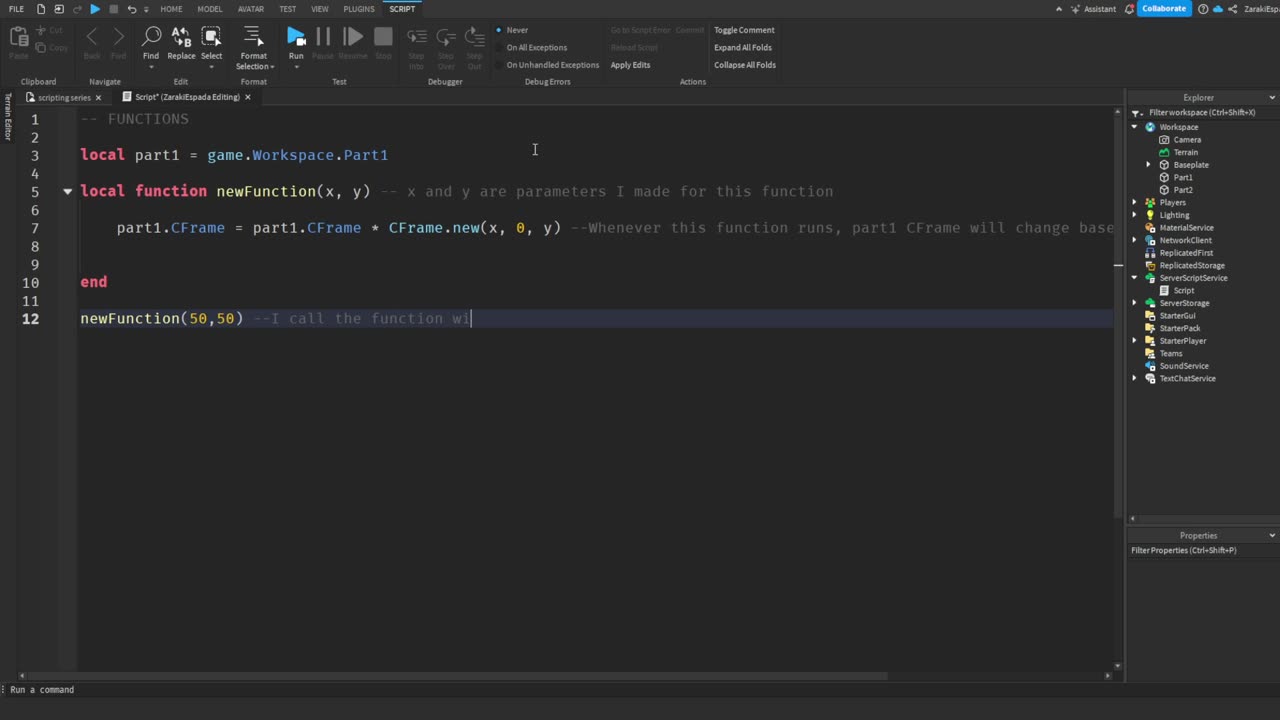This screenshot has width=1280, height=720.
Task: Click the share icon
Action: pos(1233,9)
